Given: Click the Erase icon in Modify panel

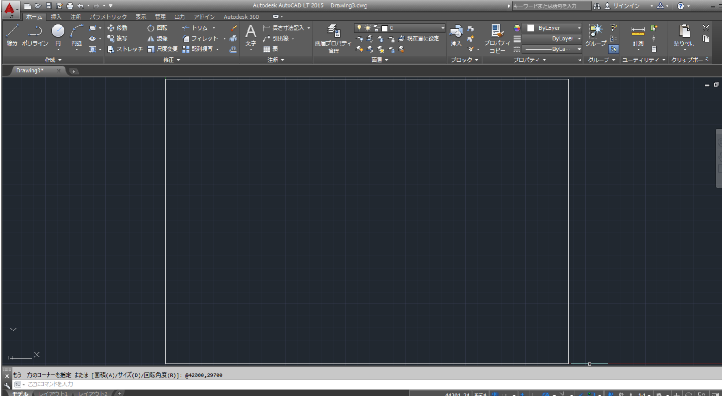Looking at the screenshot, I should [x=234, y=28].
